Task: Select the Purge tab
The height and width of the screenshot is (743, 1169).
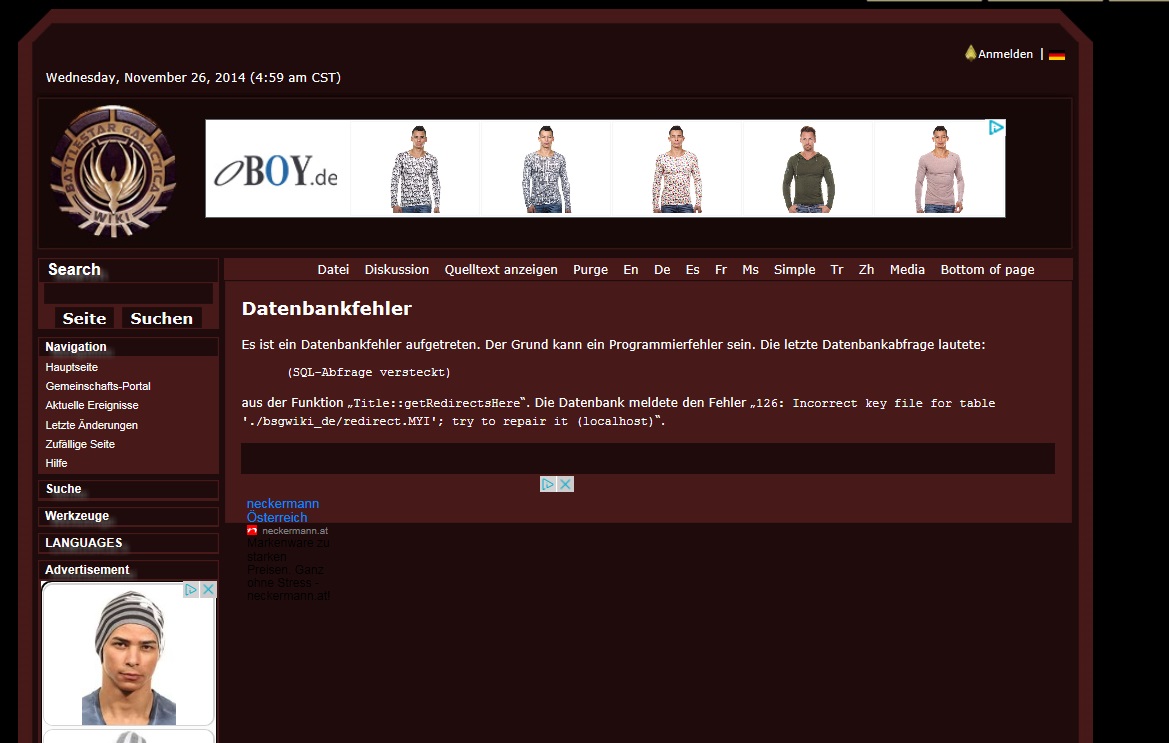Action: 590,270
